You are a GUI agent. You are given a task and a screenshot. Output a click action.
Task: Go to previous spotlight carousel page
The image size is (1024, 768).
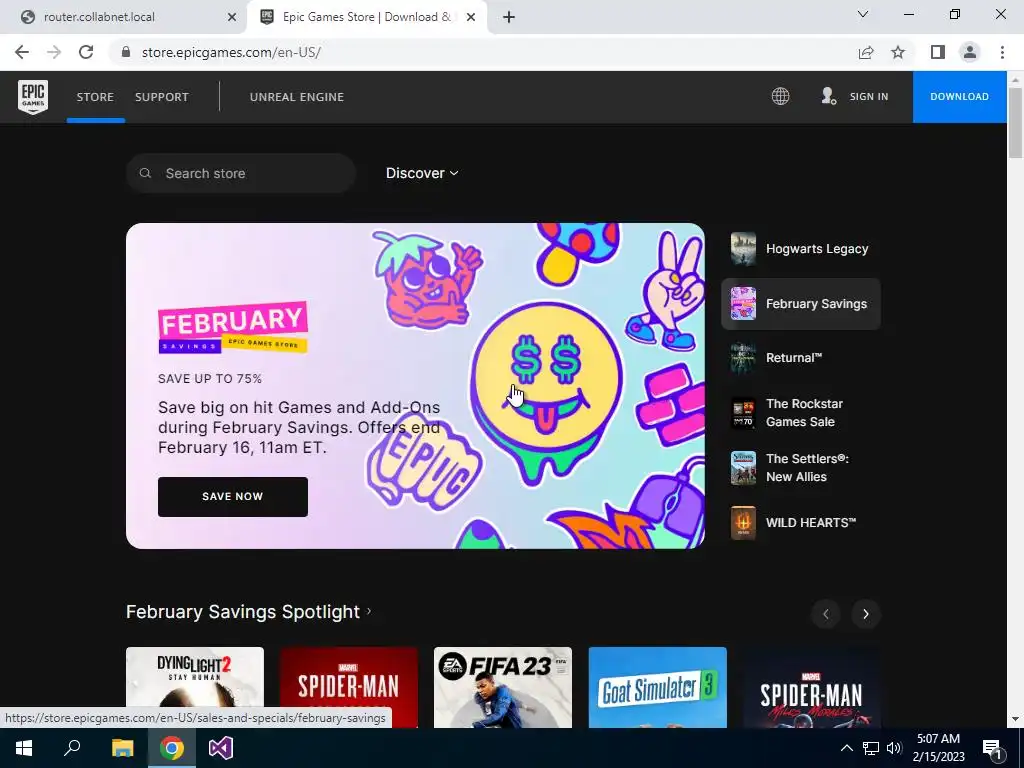coord(825,614)
